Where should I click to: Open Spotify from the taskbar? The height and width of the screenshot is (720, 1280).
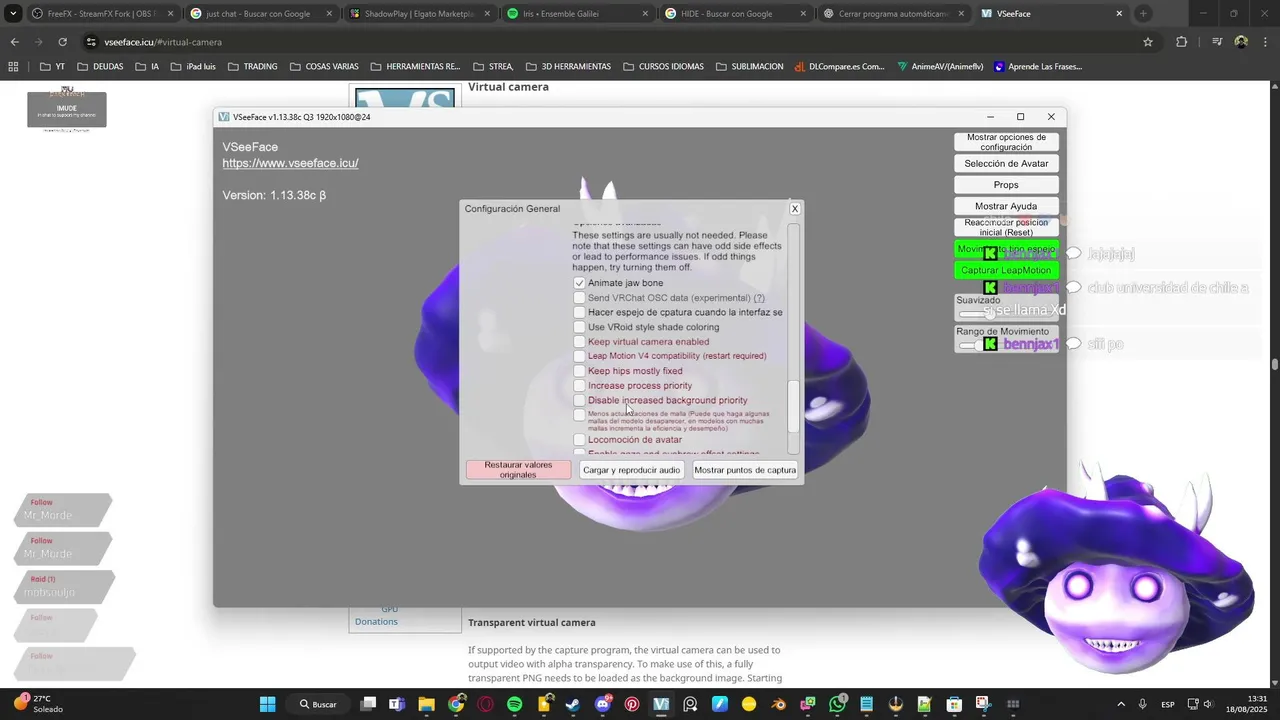[514, 704]
